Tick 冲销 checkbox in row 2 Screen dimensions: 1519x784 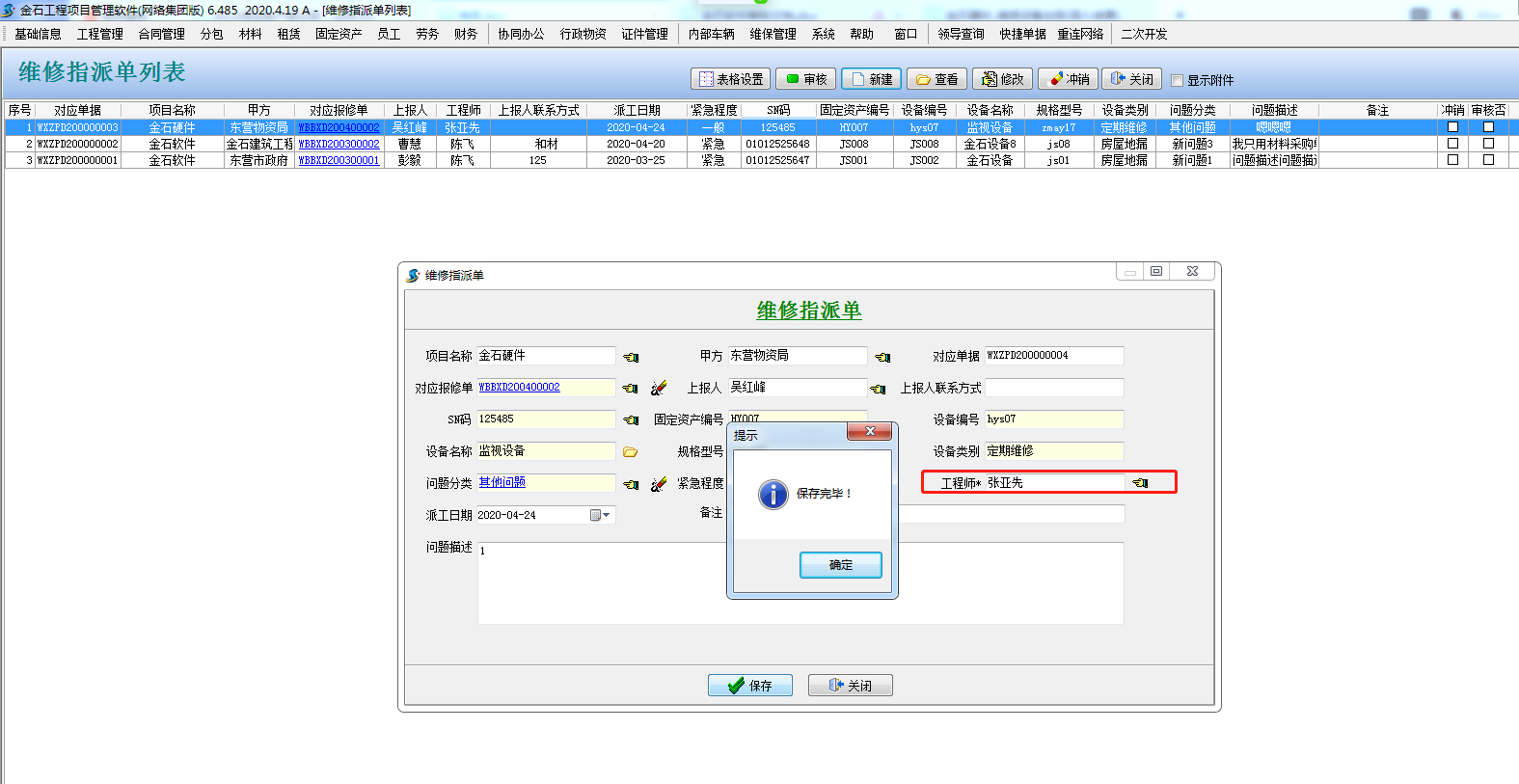[1452, 144]
